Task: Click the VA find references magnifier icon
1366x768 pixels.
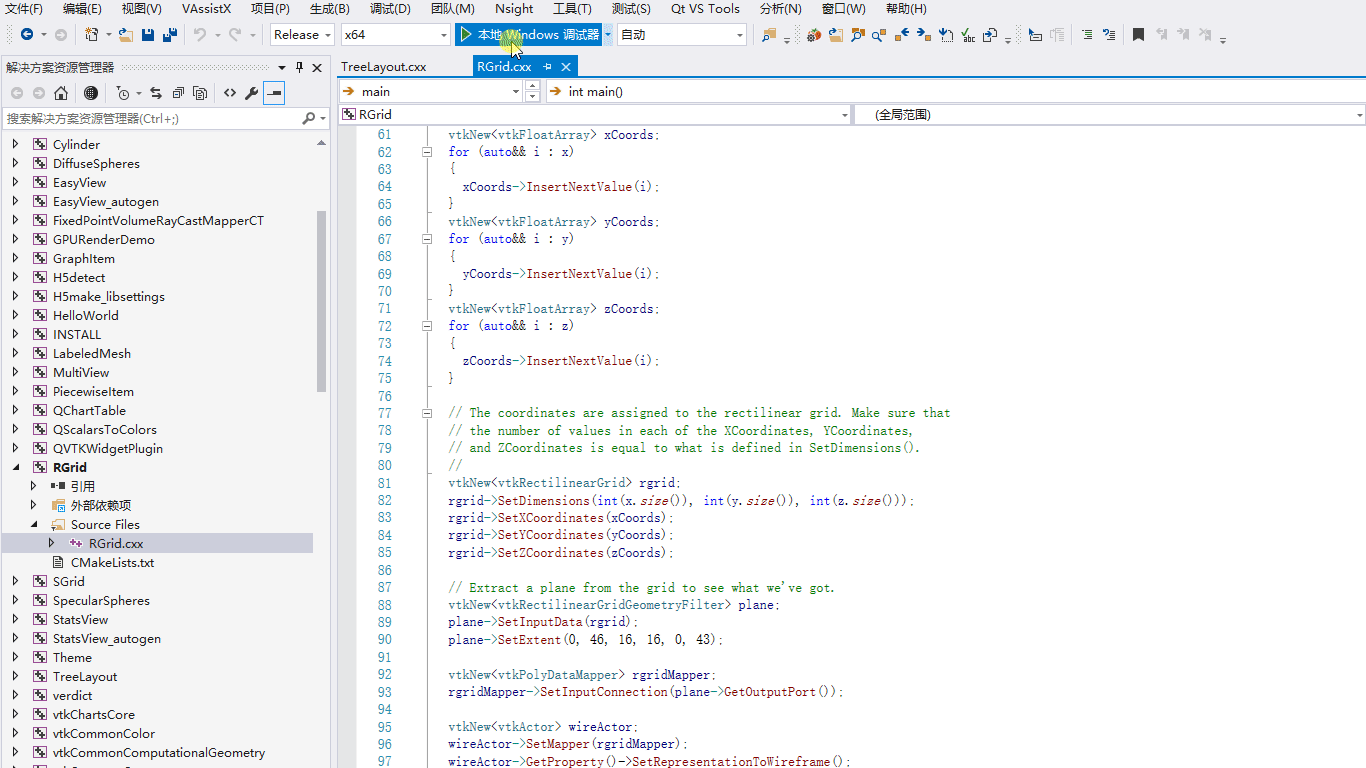Action: 879,35
